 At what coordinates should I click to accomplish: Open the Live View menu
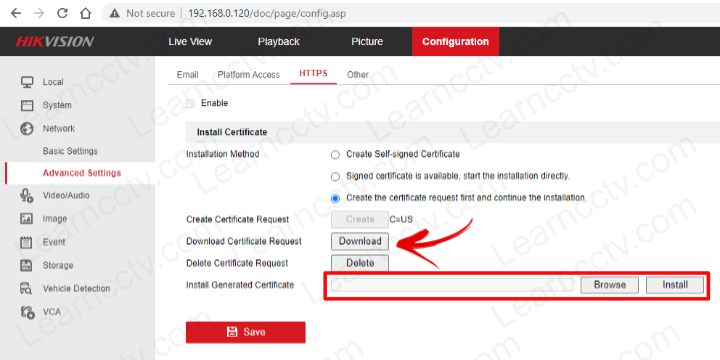(190, 41)
